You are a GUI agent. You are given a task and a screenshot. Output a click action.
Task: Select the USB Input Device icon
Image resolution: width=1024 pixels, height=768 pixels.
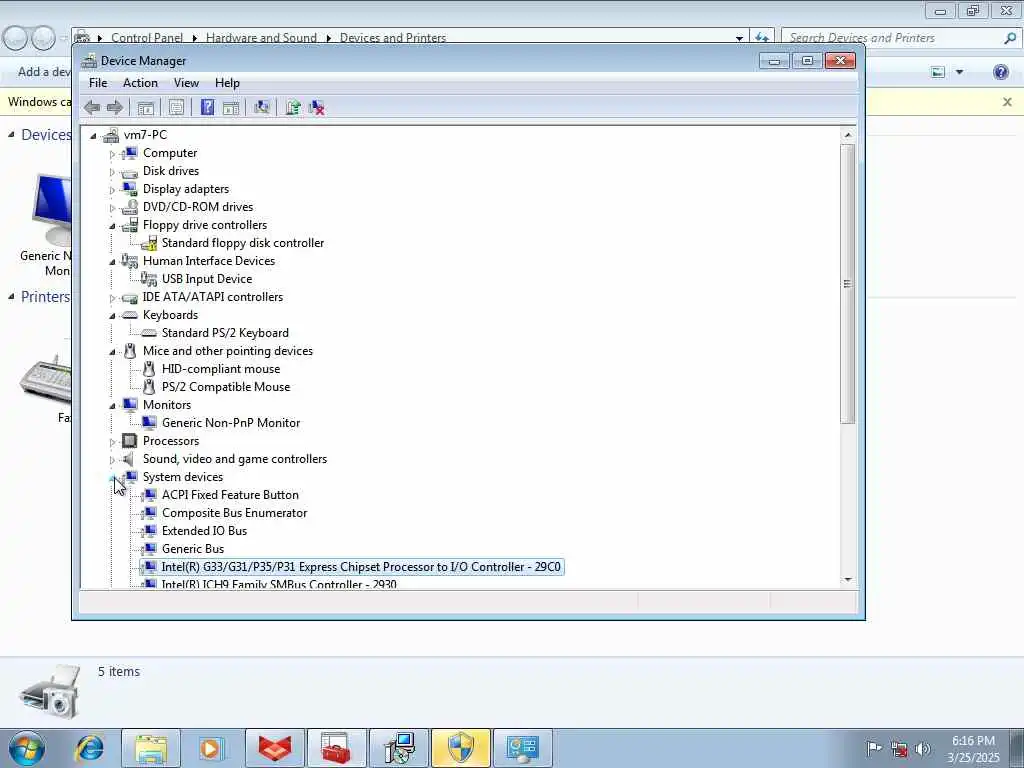coord(149,279)
